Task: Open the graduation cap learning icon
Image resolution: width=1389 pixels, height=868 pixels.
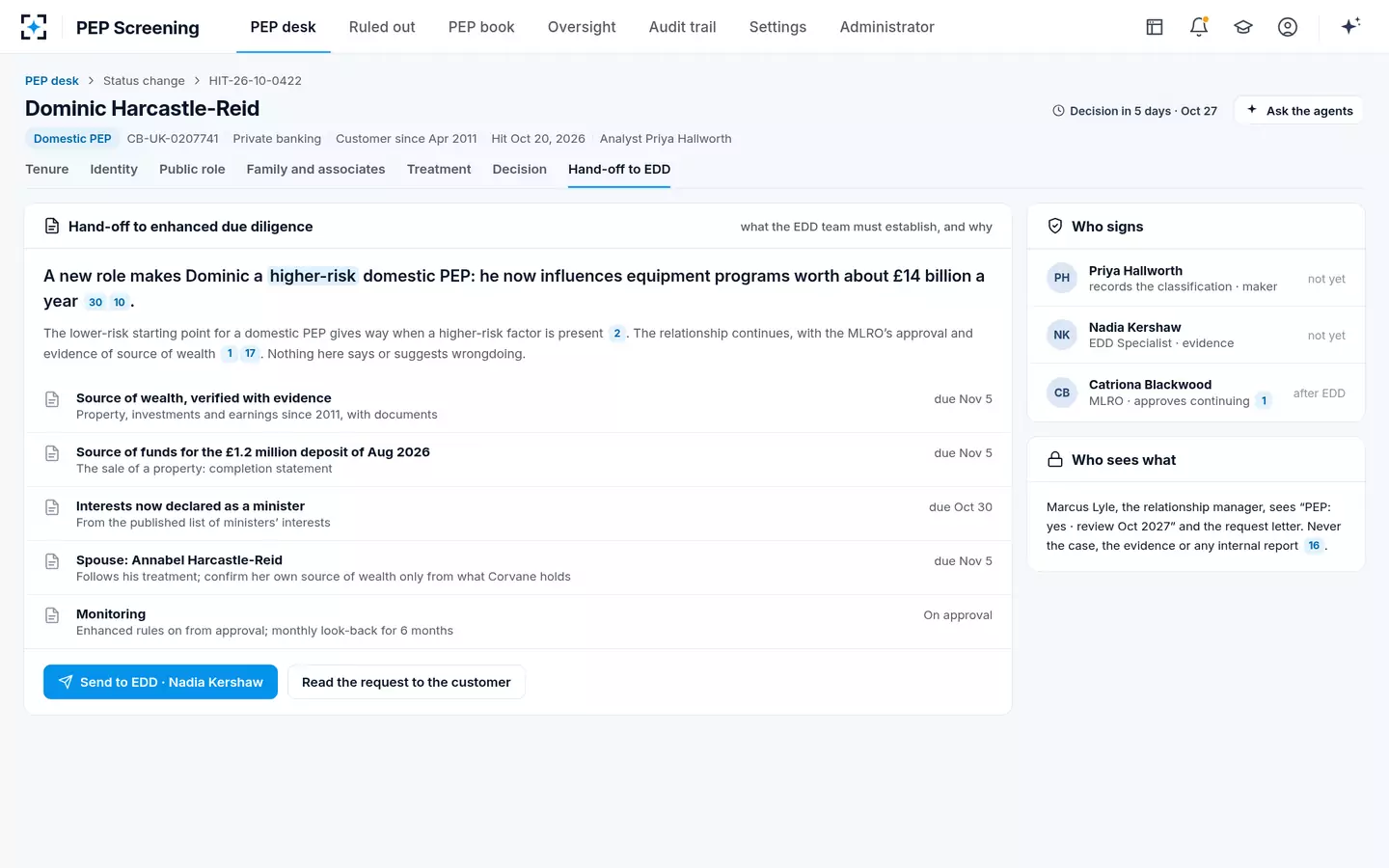Action: tap(1243, 27)
